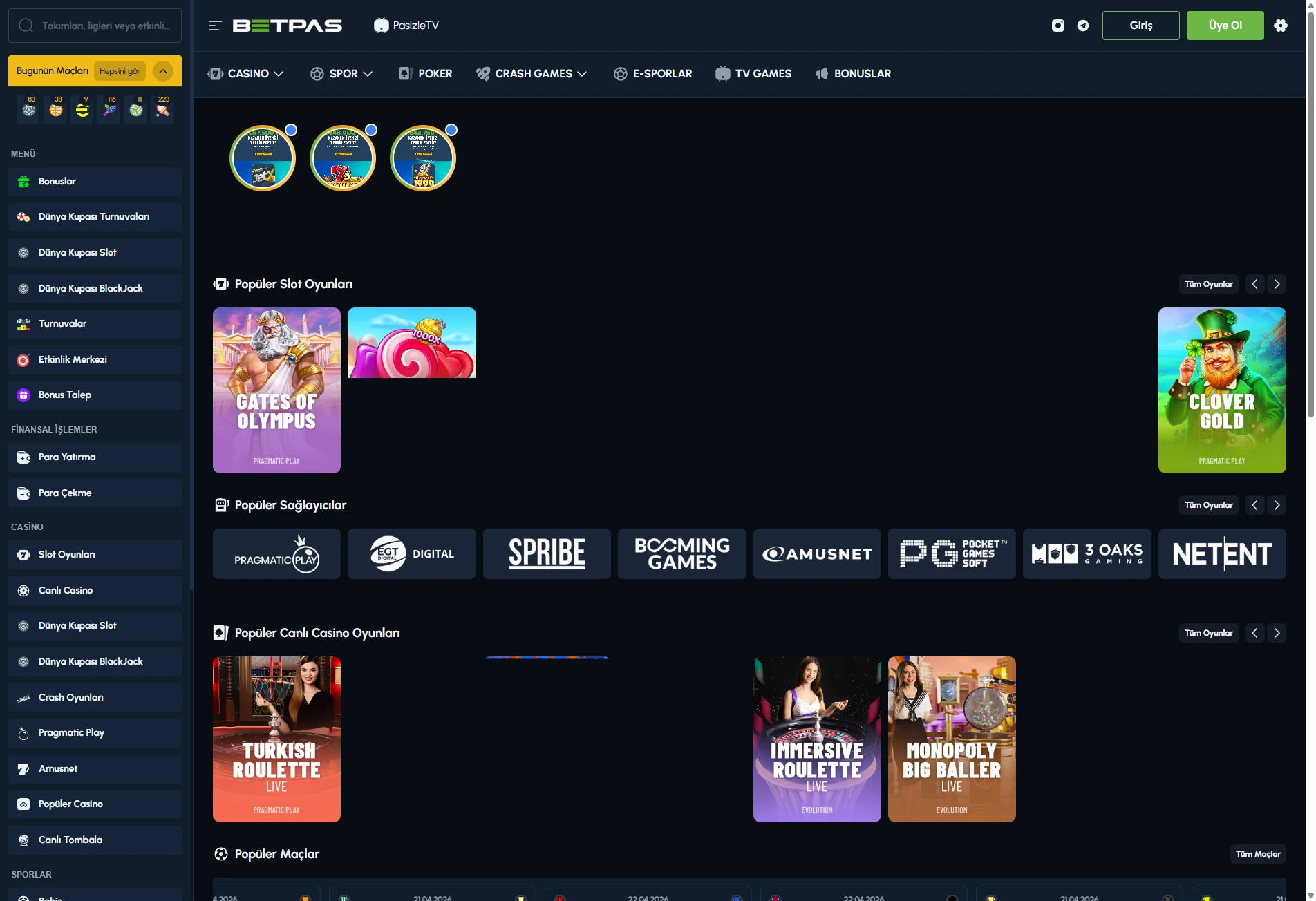Screen dimensions: 1316x901
Task: Select the EGT Digital provider logo
Action: [412, 554]
